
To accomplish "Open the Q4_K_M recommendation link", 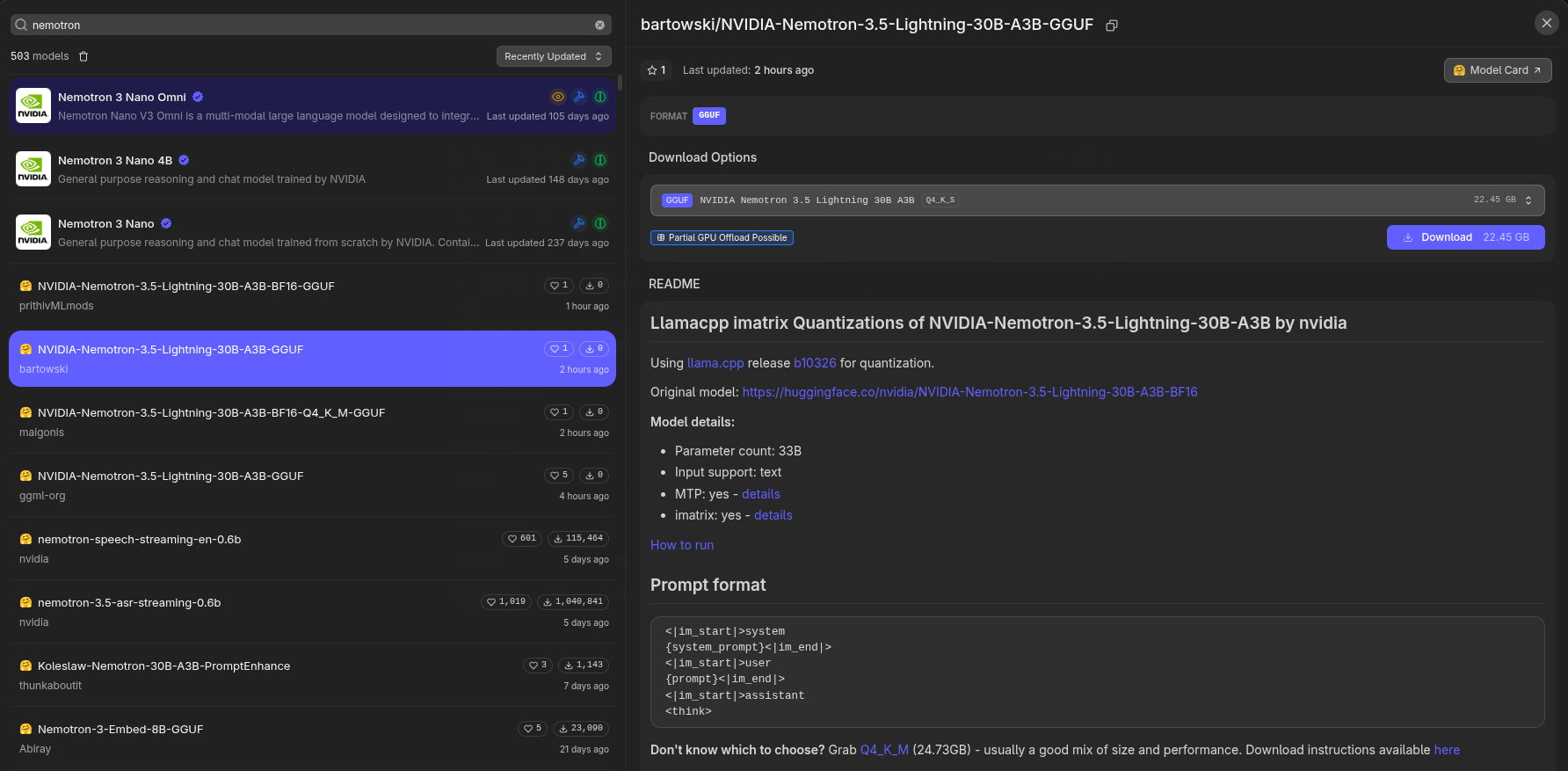I will pos(884,750).
